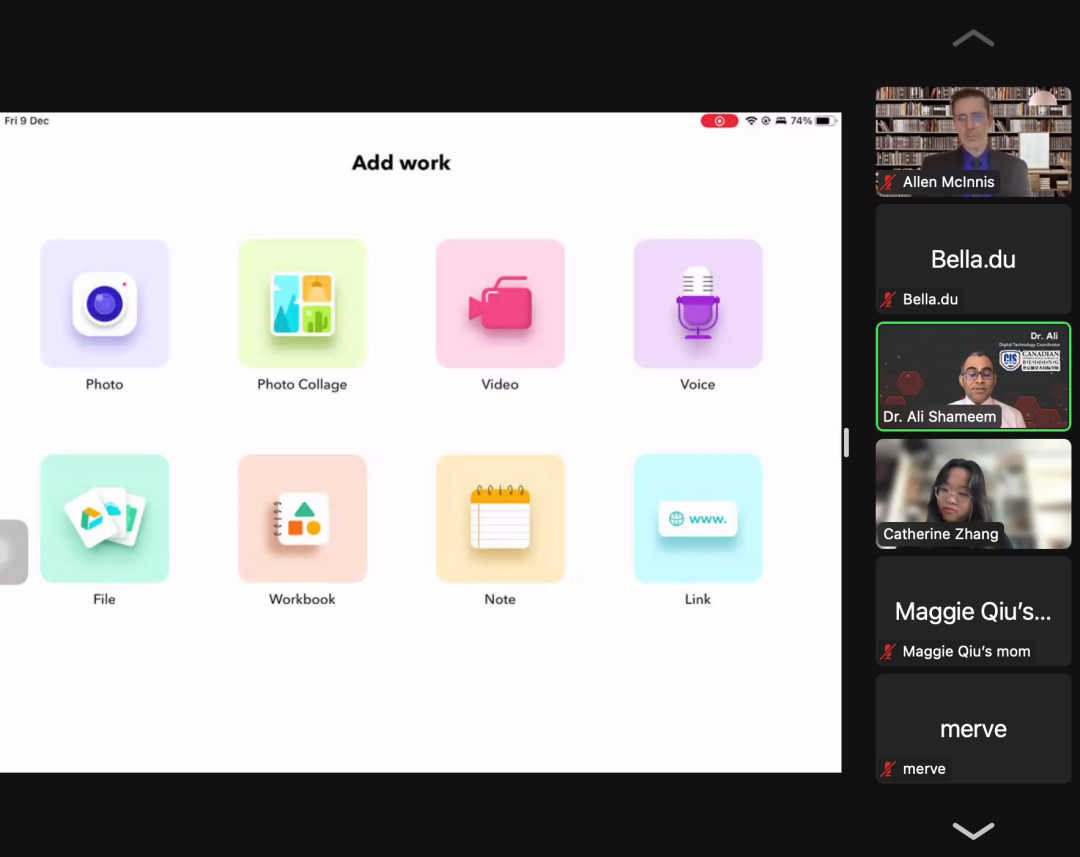
Task: Select Dr. Ali Shameem video tile
Action: [973, 376]
